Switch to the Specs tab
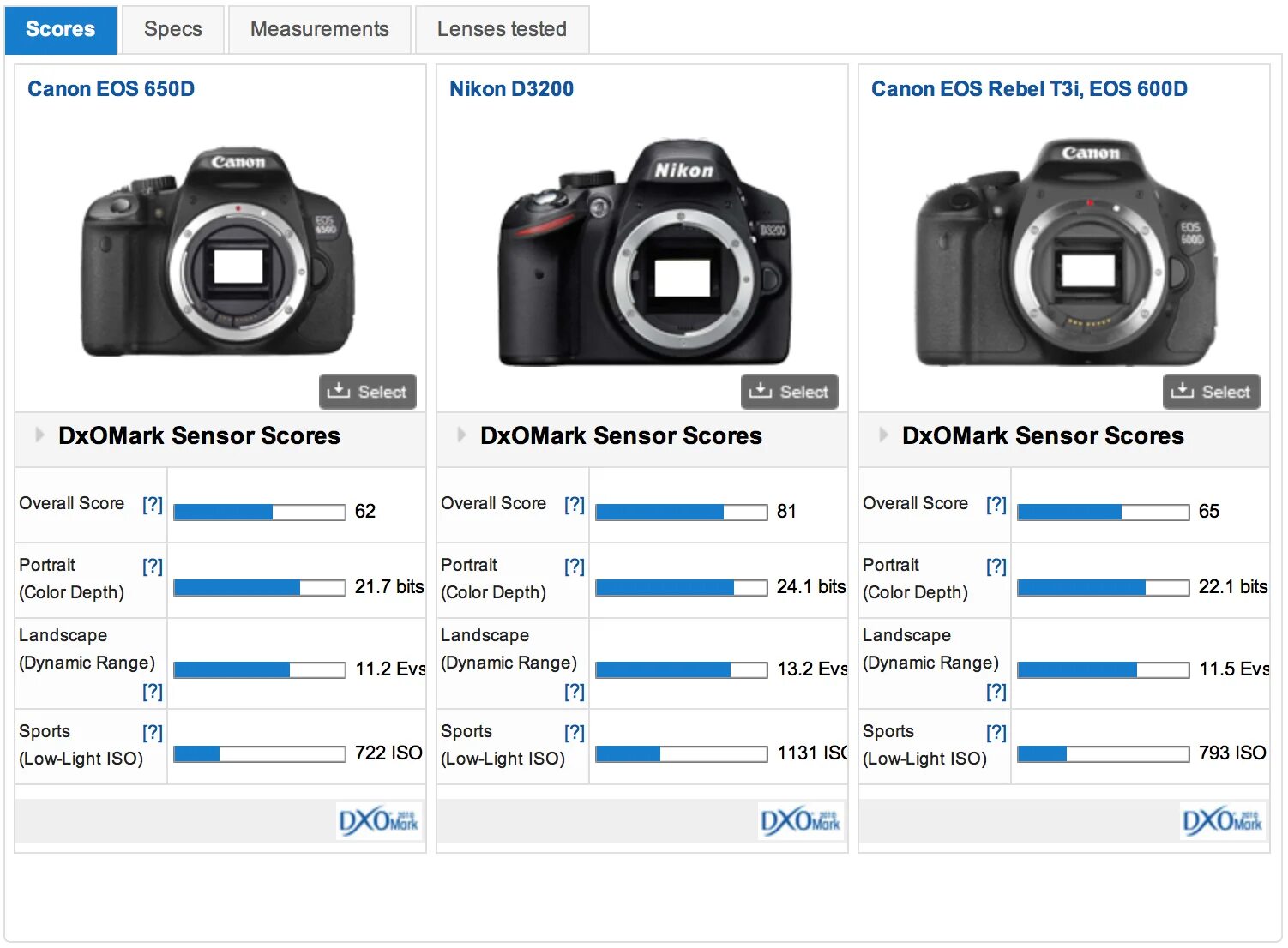 [173, 30]
